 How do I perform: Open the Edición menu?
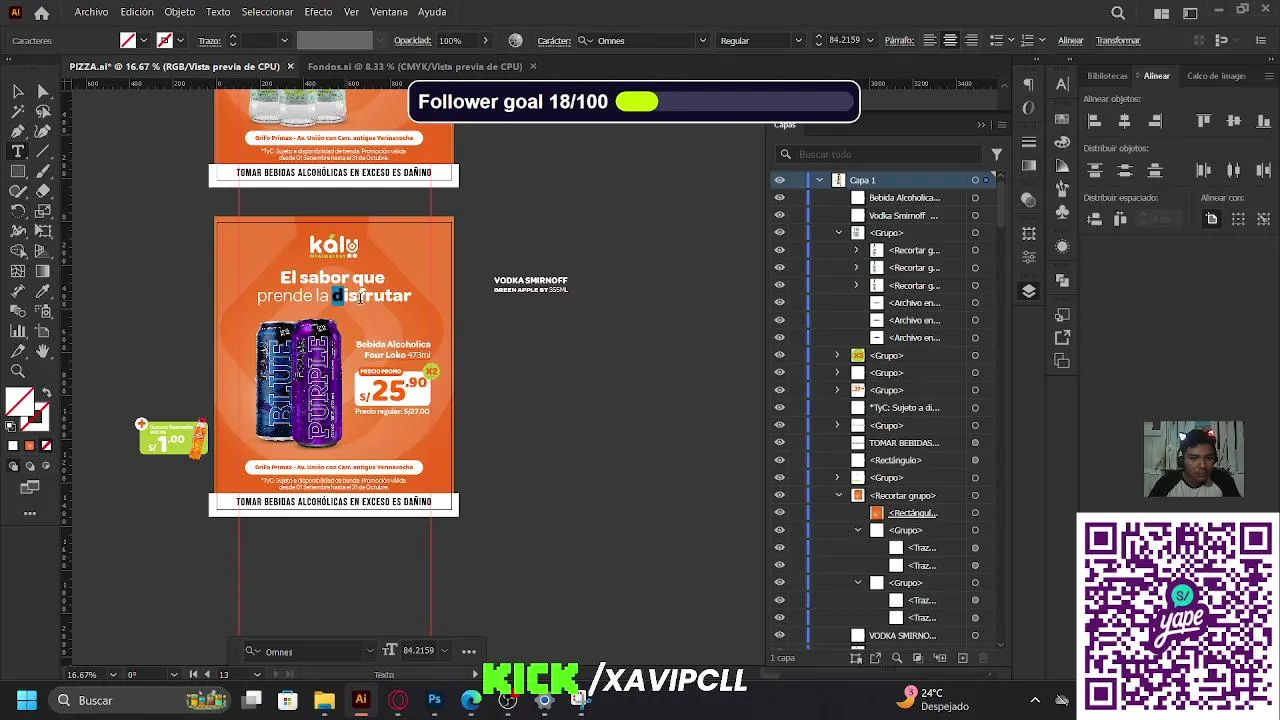137,12
